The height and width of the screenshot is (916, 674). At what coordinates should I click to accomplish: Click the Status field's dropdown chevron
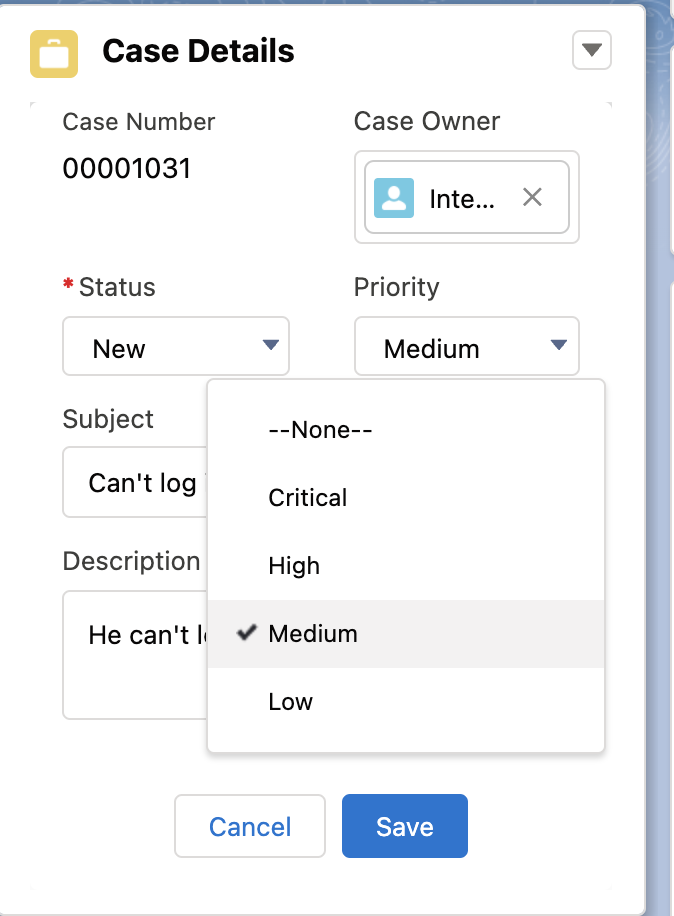click(269, 345)
